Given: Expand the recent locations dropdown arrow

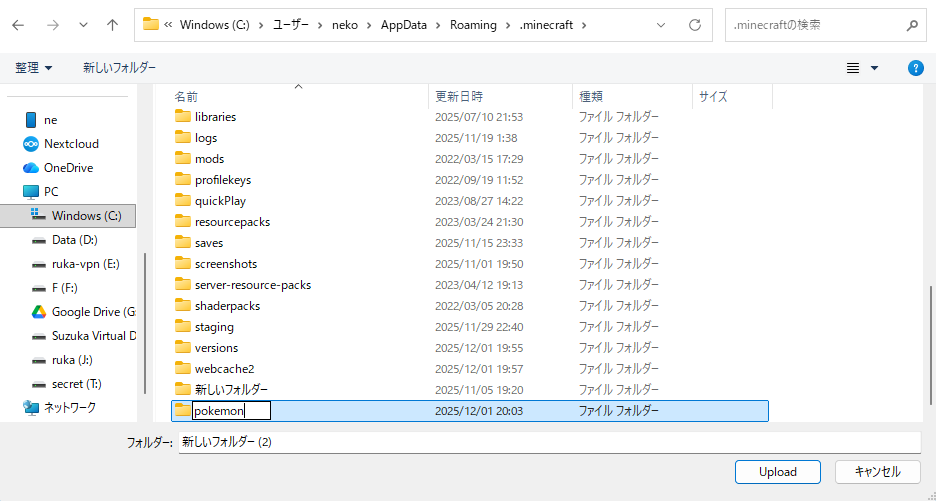Looking at the screenshot, I should 83,25.
